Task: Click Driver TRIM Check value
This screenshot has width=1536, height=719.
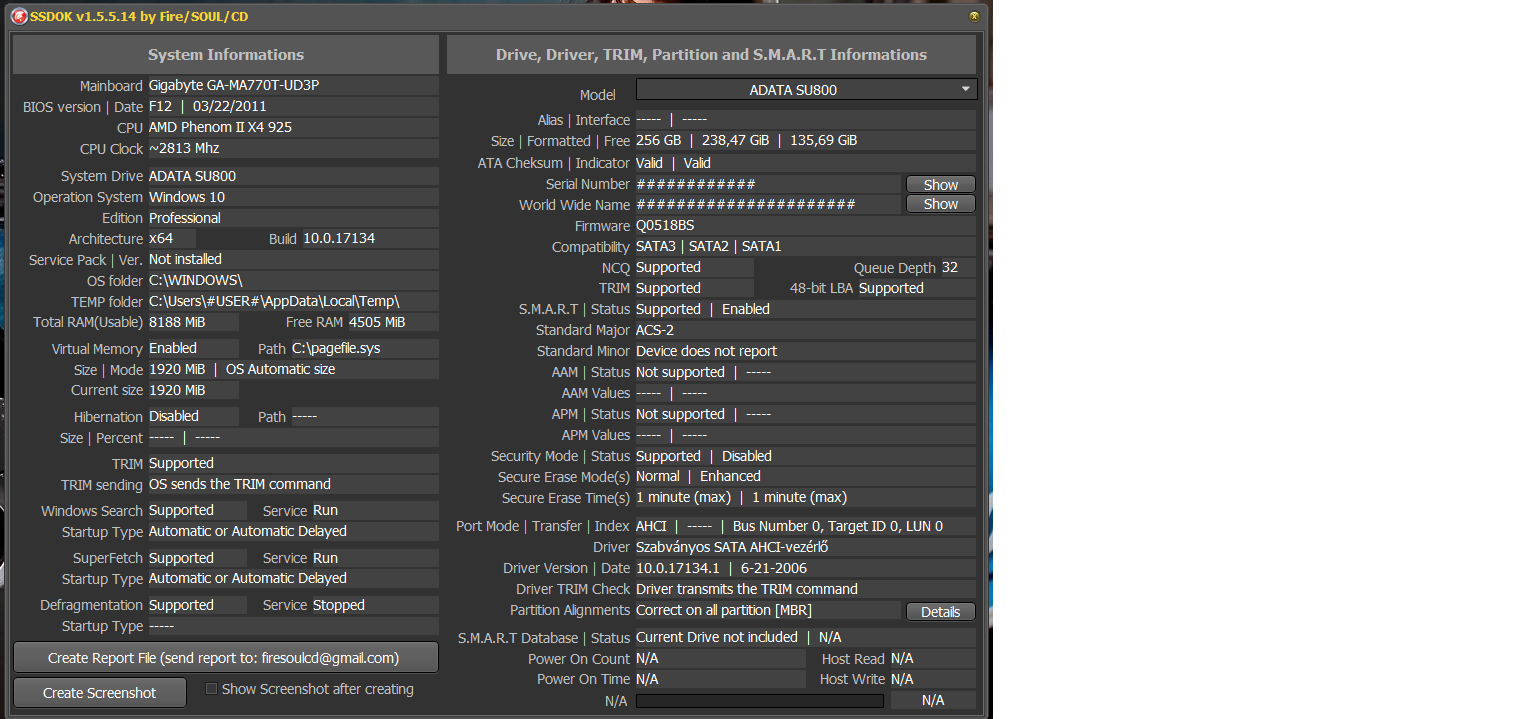Action: point(806,590)
